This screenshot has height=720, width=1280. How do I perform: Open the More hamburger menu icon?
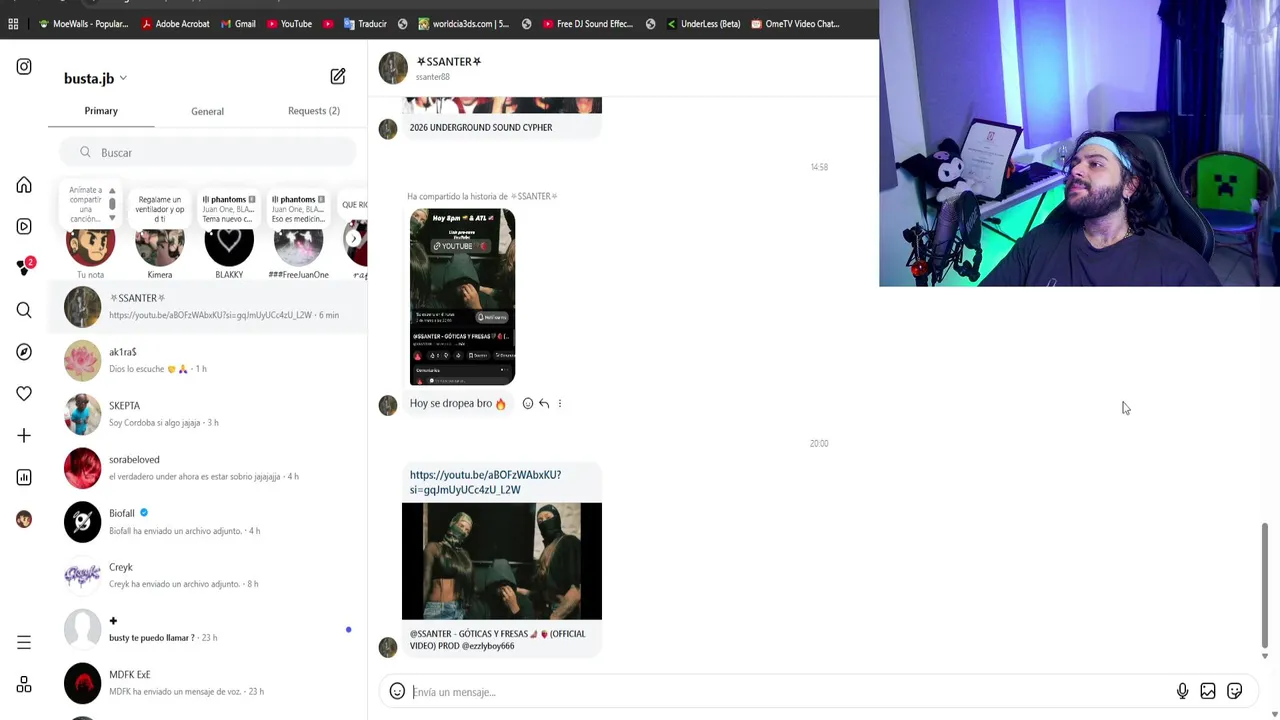[x=24, y=642]
